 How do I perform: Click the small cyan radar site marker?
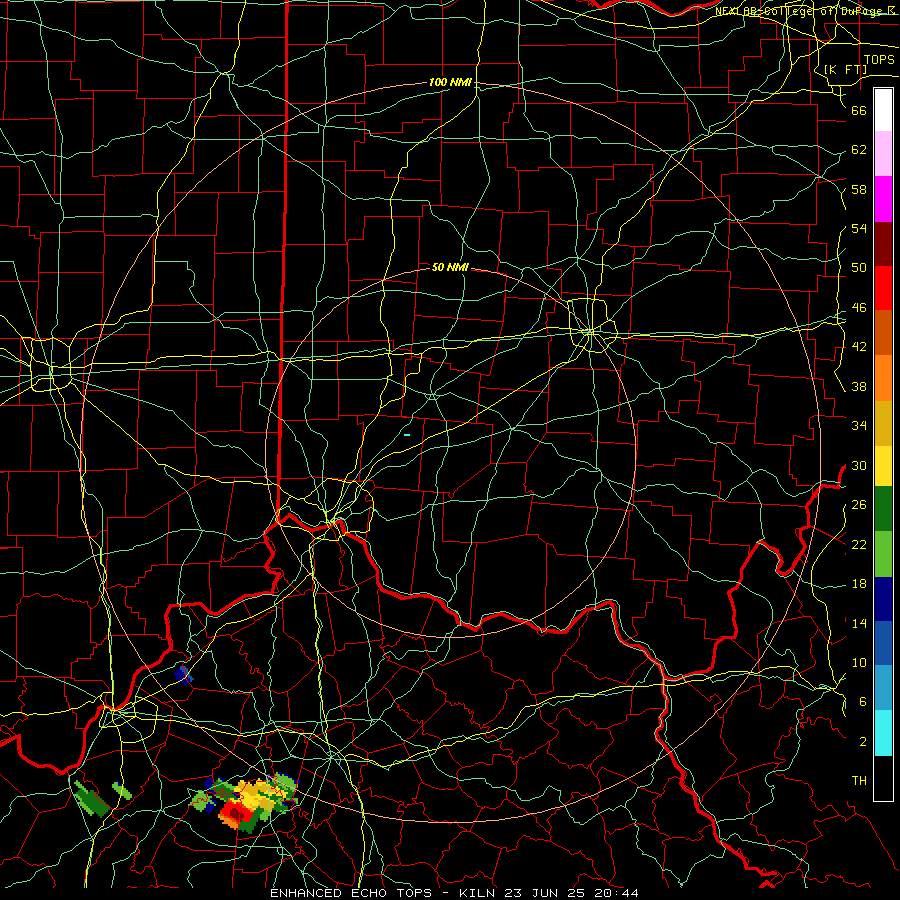[407, 435]
